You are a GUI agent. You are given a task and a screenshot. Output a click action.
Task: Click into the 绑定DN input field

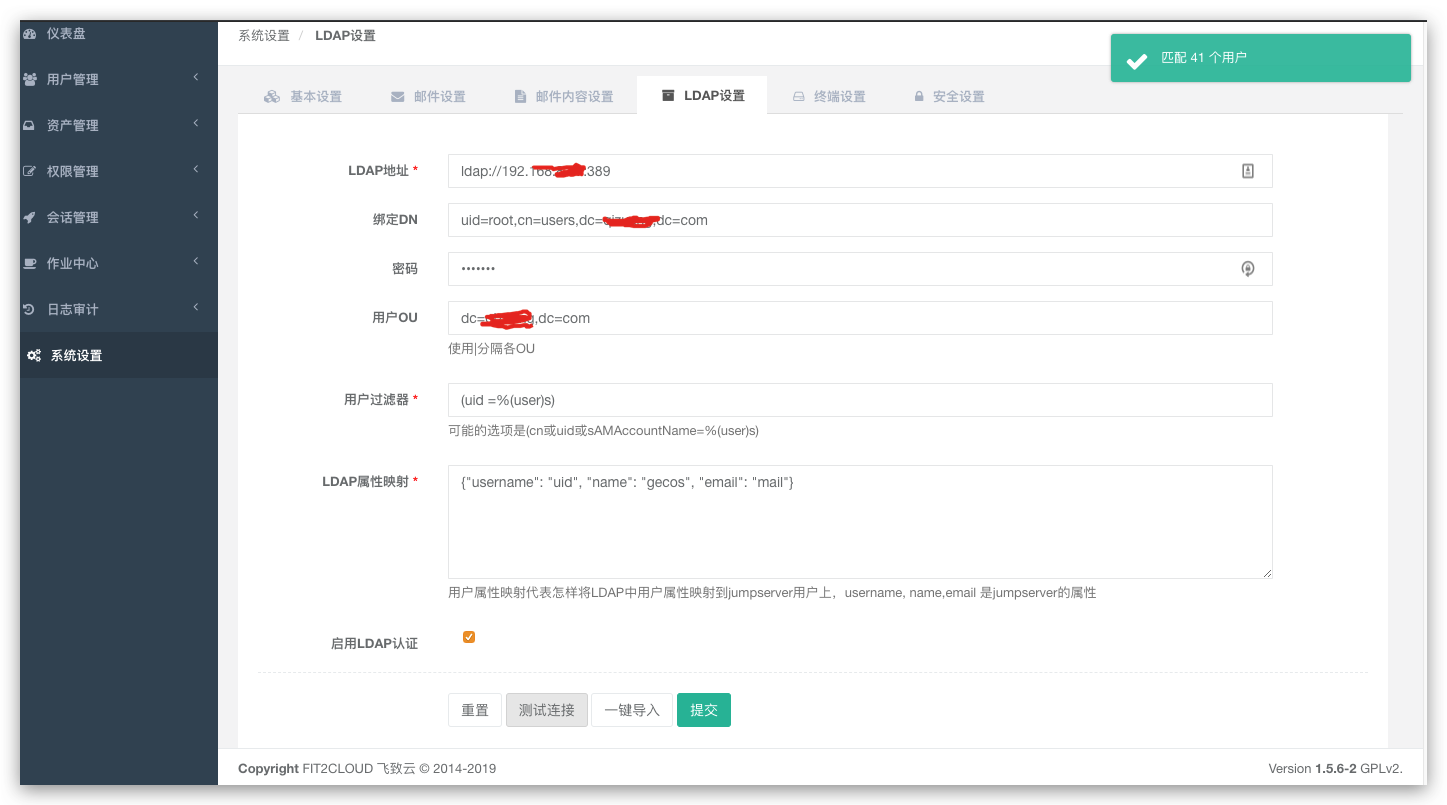coord(860,220)
